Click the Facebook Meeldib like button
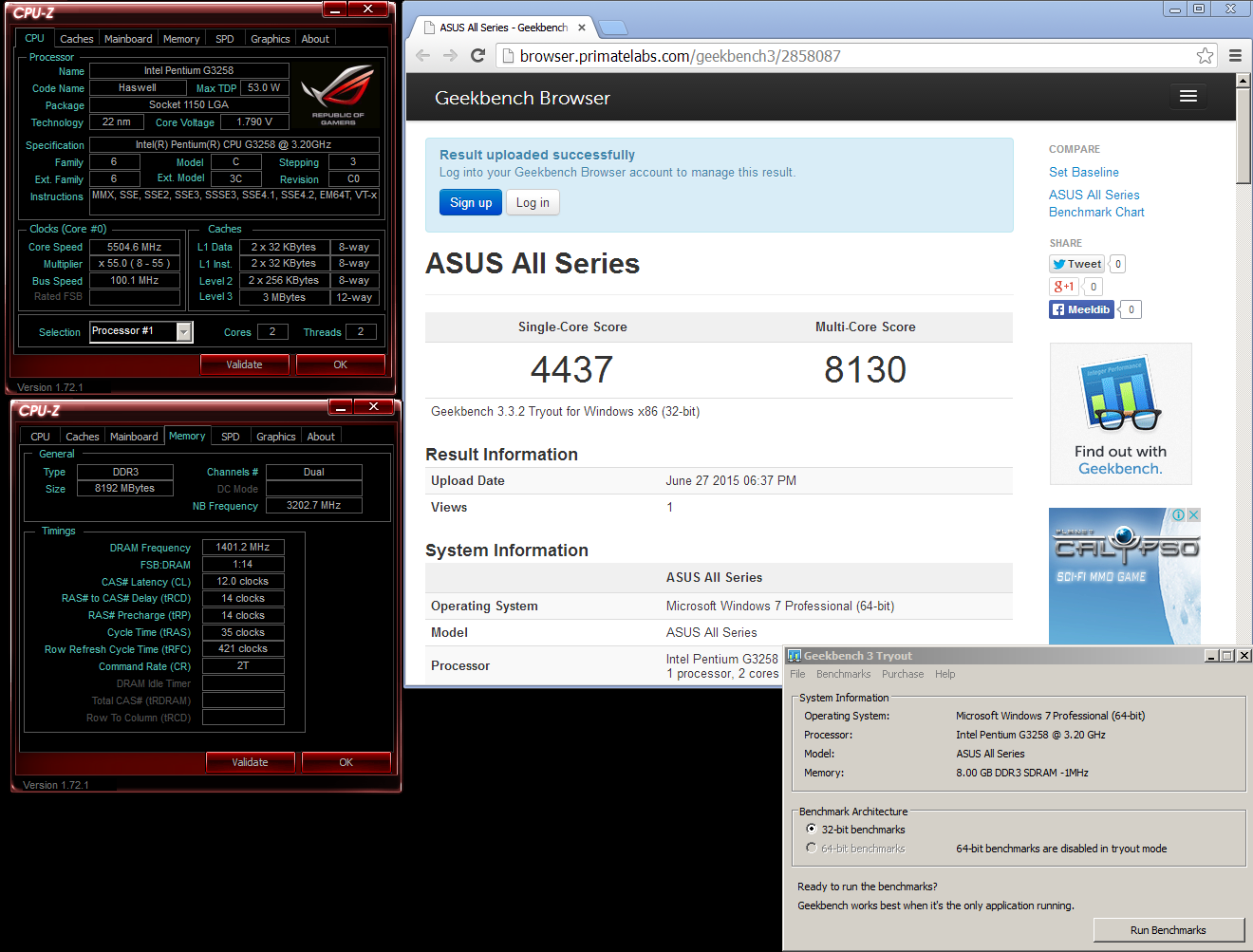 tap(1081, 309)
